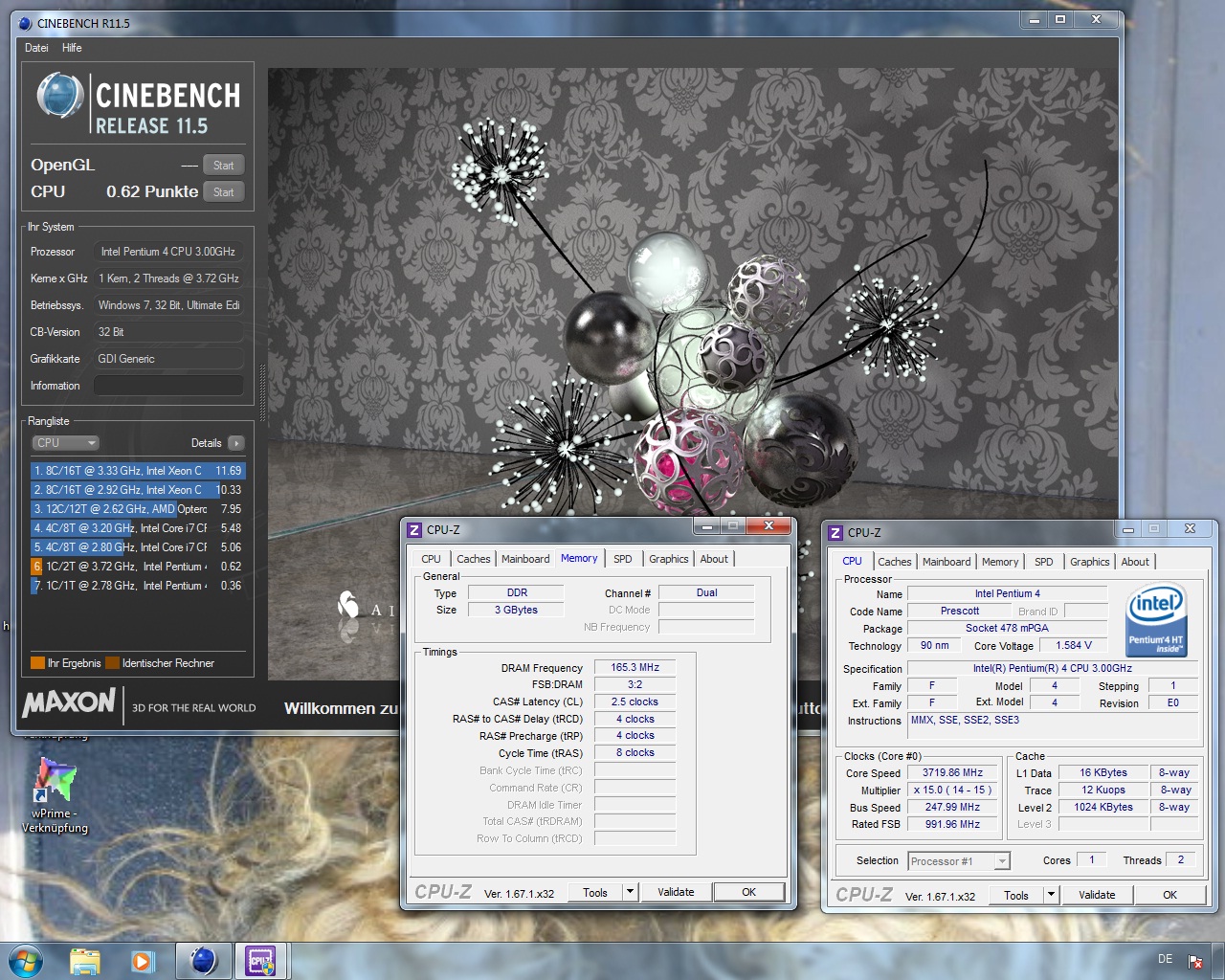1225x980 pixels.
Task: Start the OpenGL benchmark
Action: pyautogui.click(x=223, y=166)
